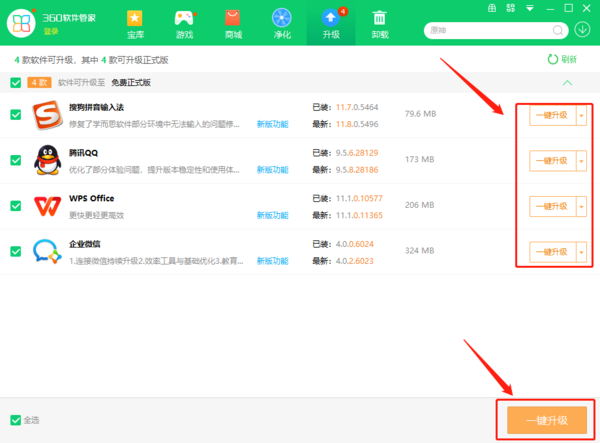Collapse the upgradable software list chevron

(x=568, y=83)
